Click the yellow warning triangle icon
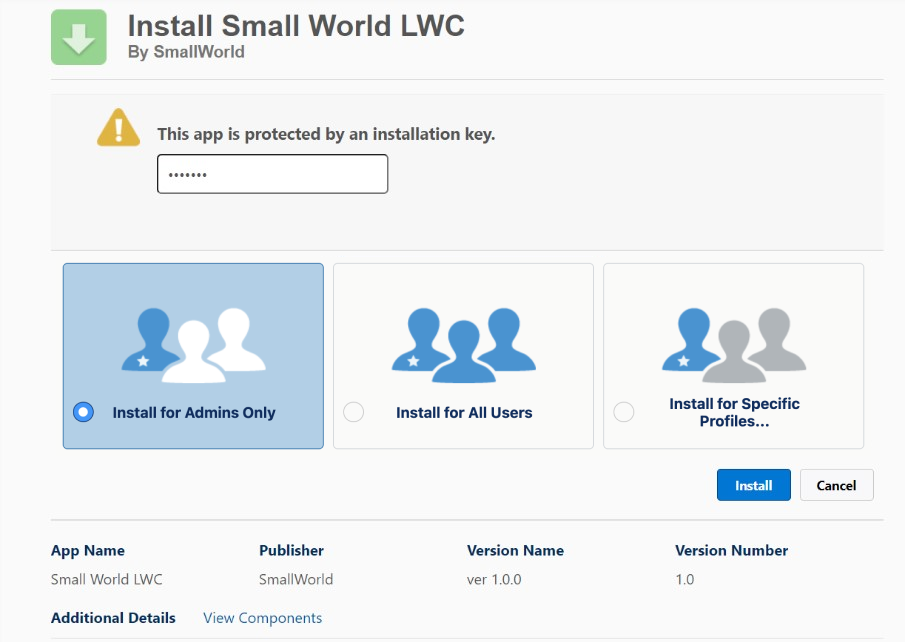This screenshot has height=642, width=905. [118, 128]
